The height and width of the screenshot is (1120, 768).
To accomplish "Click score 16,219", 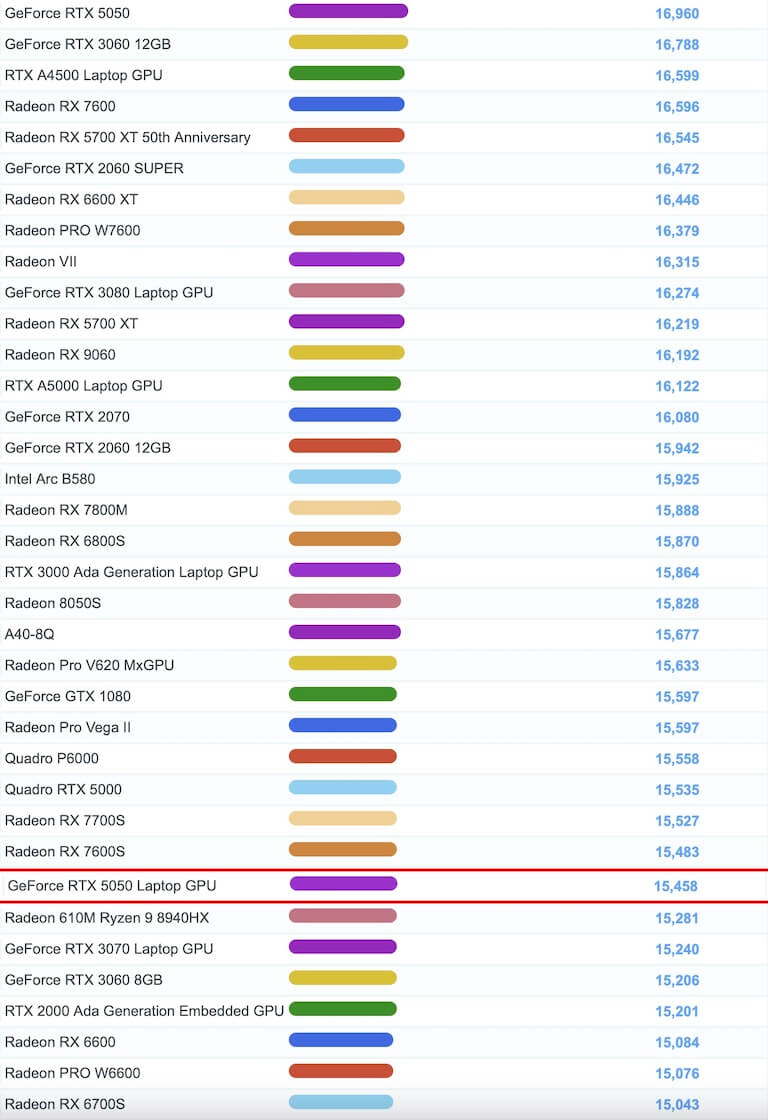I will tap(677, 324).
